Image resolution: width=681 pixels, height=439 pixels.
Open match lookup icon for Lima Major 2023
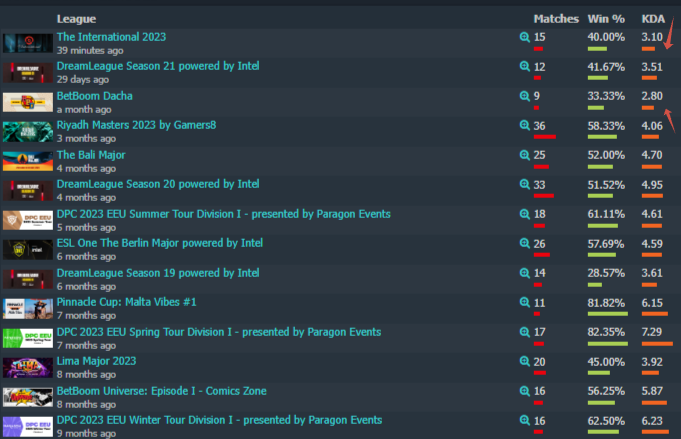coord(525,361)
